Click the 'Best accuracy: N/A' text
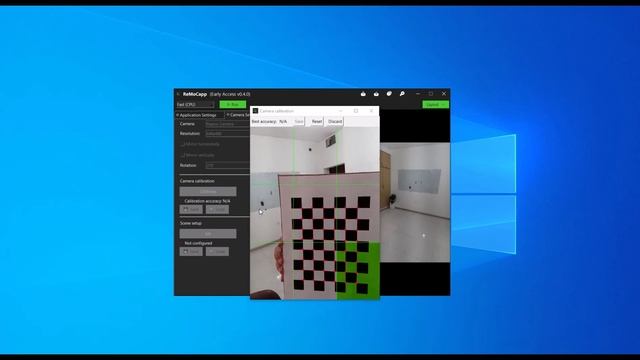The image size is (640, 360). click(269, 122)
